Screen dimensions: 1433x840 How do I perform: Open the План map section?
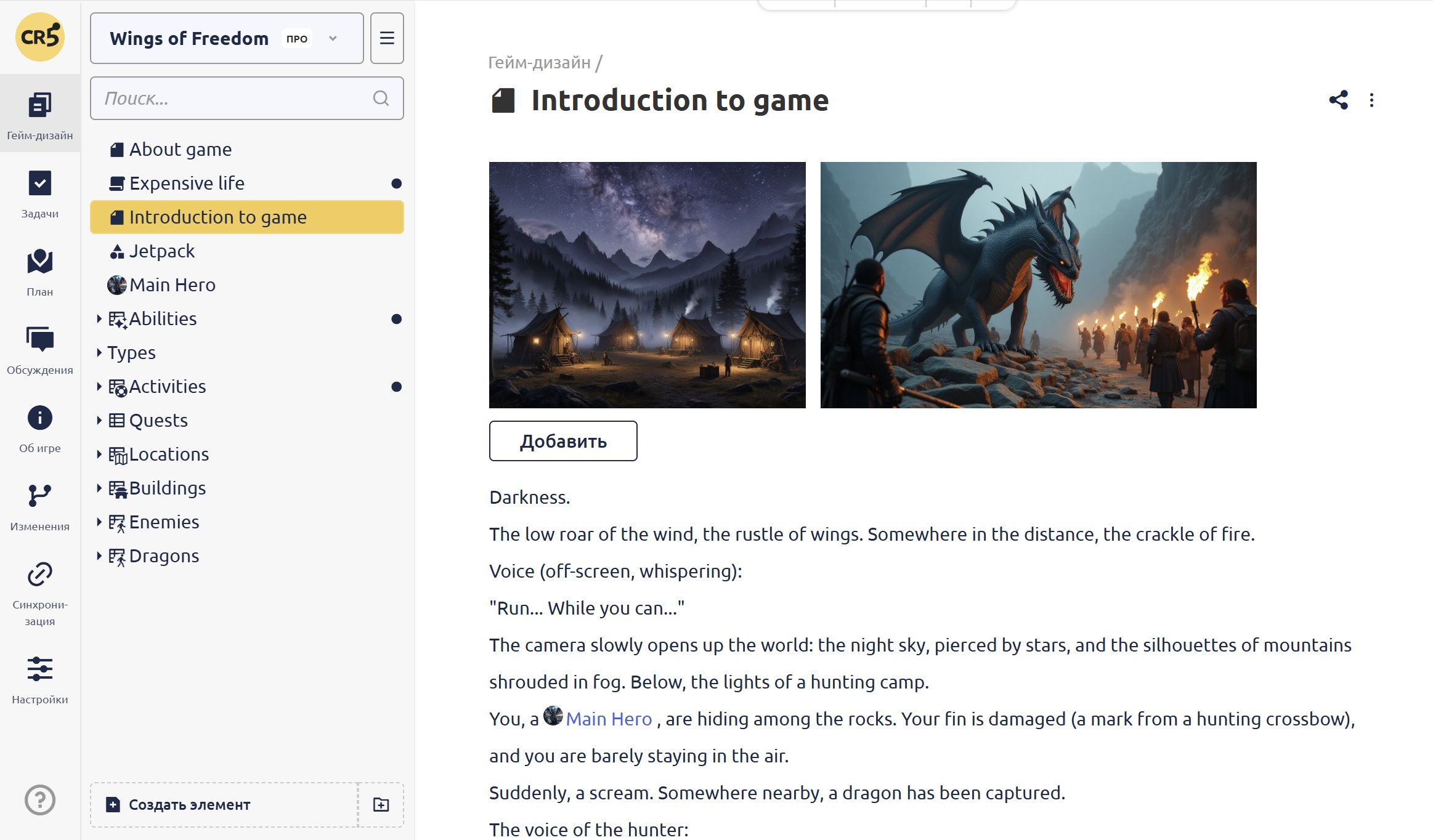coord(39,262)
